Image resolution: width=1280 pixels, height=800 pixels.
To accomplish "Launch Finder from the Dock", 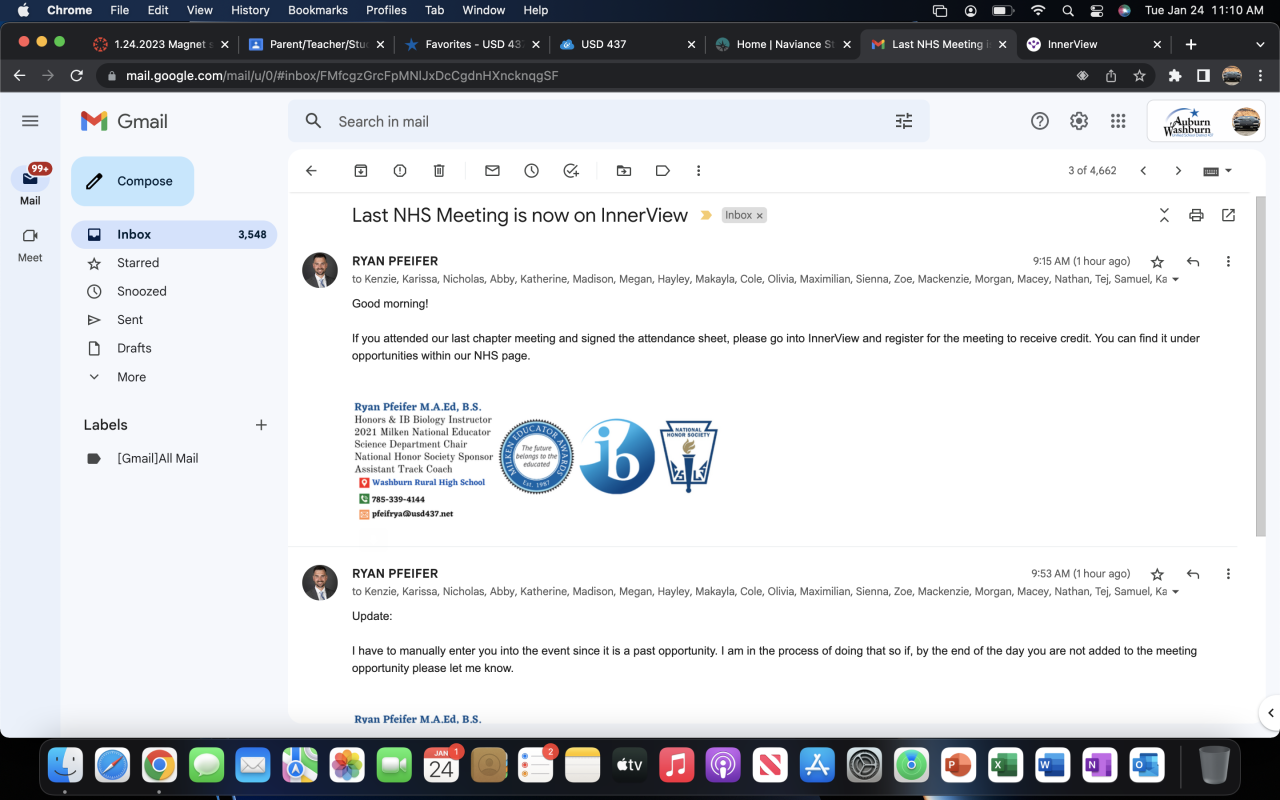I will (x=66, y=765).
